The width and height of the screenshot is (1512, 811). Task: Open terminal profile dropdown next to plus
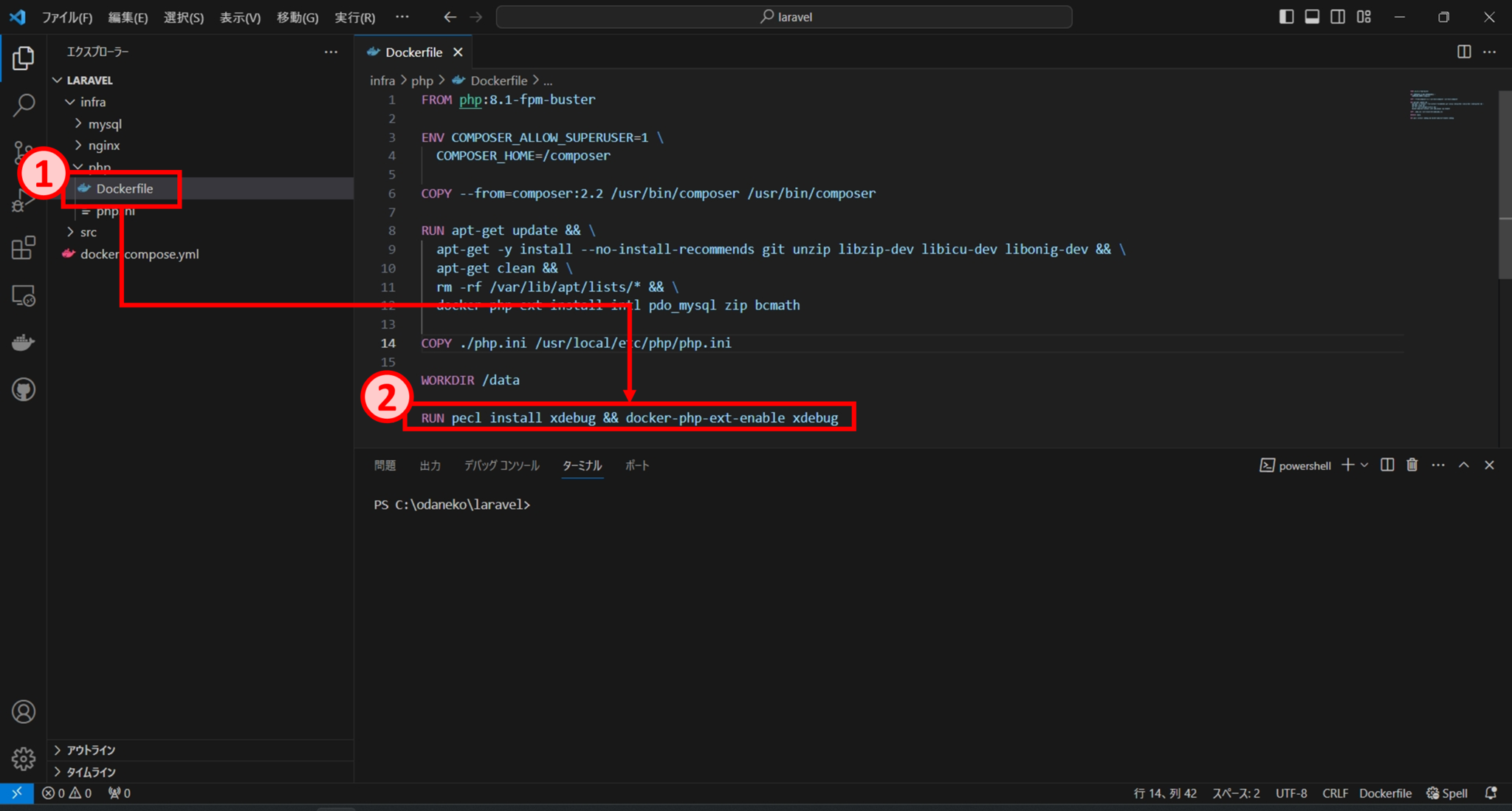pos(1363,465)
